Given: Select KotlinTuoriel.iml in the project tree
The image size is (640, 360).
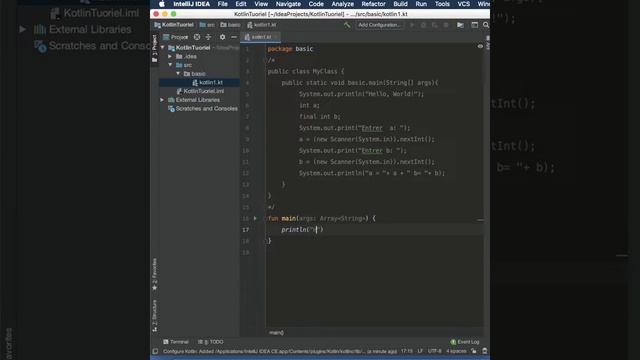Looking at the screenshot, I should tap(200, 91).
